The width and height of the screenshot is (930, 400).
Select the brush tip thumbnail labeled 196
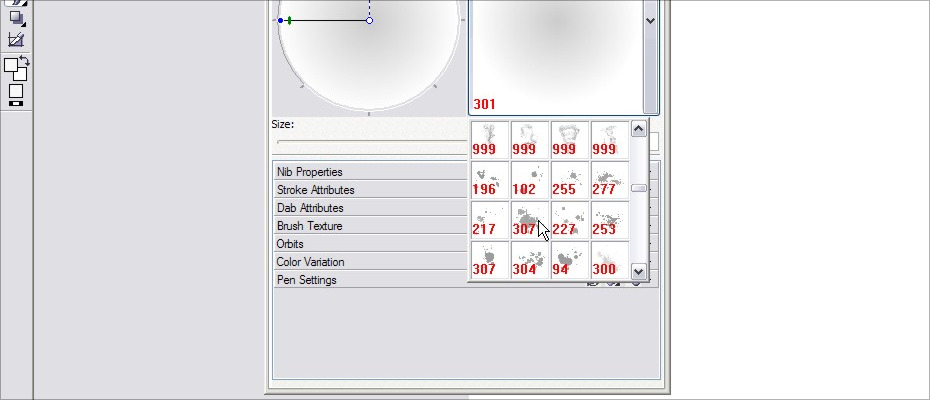click(489, 180)
